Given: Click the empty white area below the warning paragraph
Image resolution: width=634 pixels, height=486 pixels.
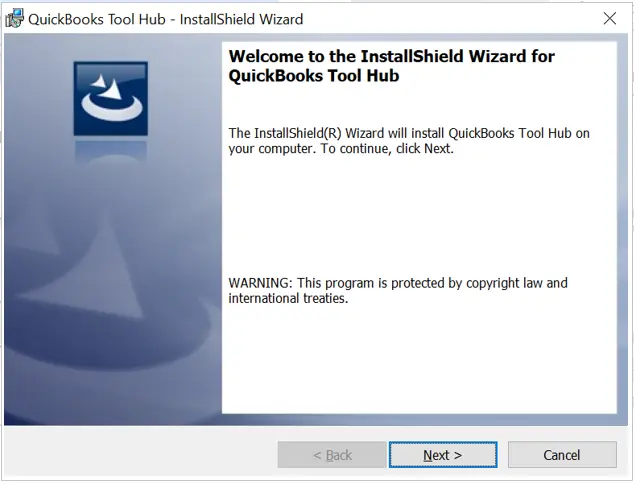Looking at the screenshot, I should [419, 360].
